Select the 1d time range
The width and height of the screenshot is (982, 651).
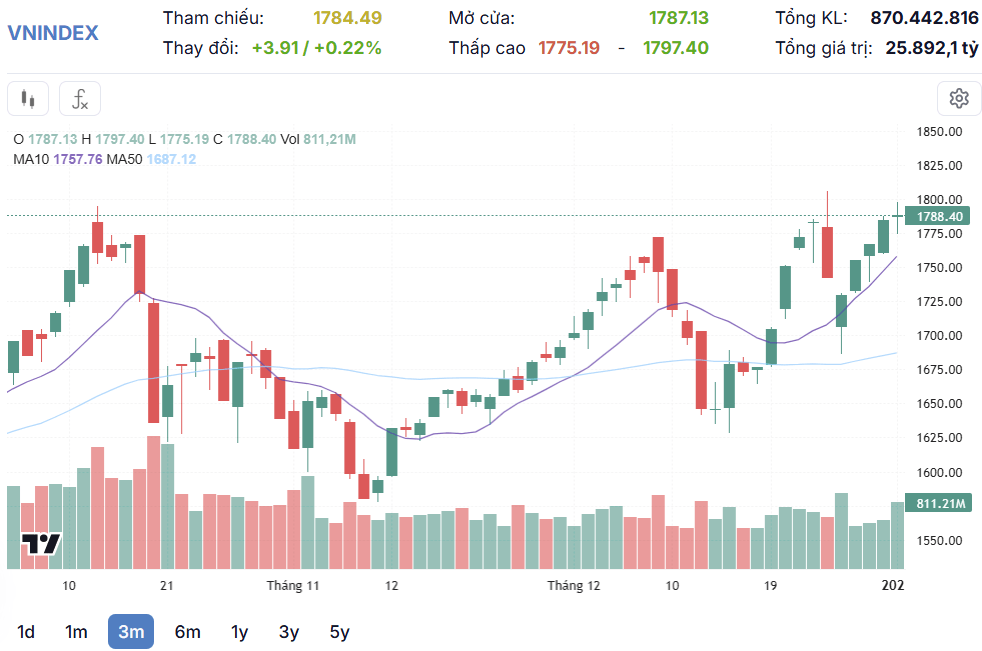(x=26, y=632)
